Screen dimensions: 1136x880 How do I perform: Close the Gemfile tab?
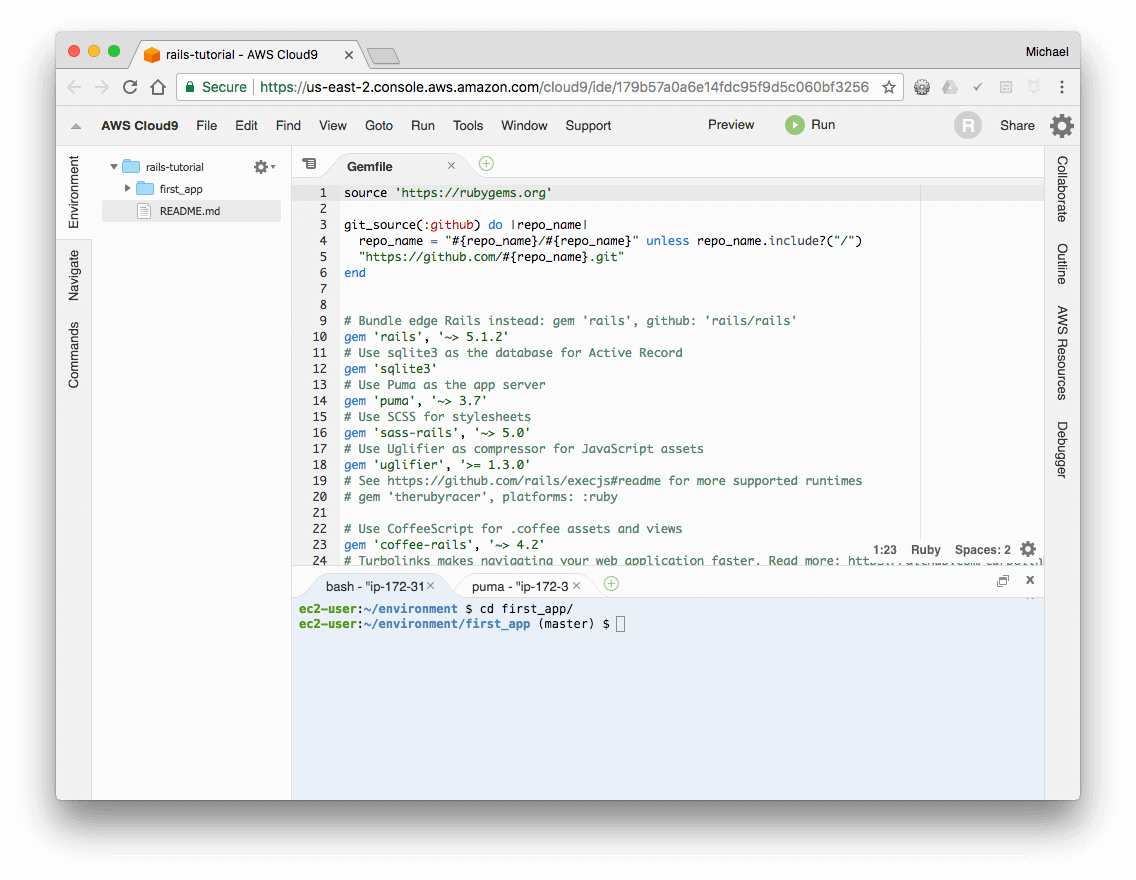pyautogui.click(x=451, y=166)
